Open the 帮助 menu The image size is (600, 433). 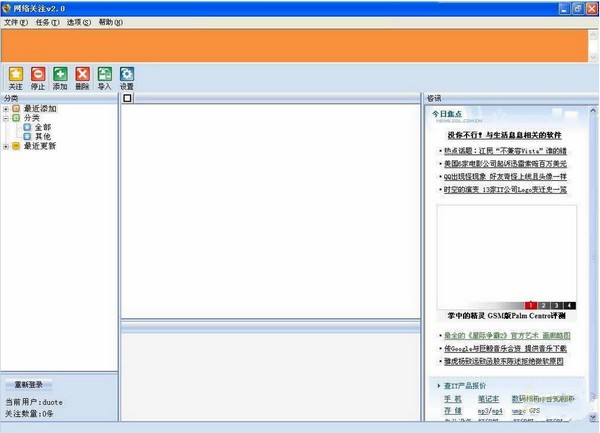click(111, 22)
